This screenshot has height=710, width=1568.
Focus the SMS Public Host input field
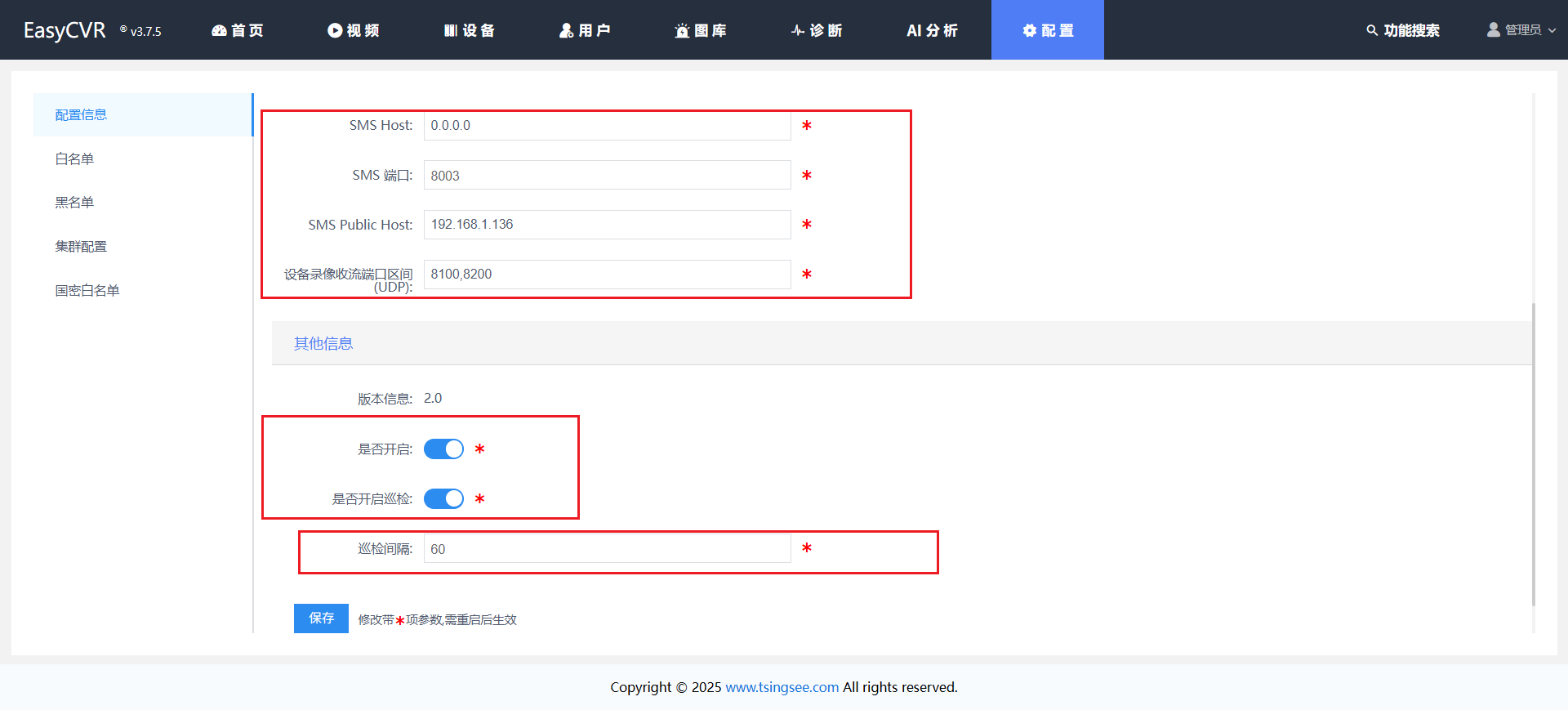(x=607, y=225)
